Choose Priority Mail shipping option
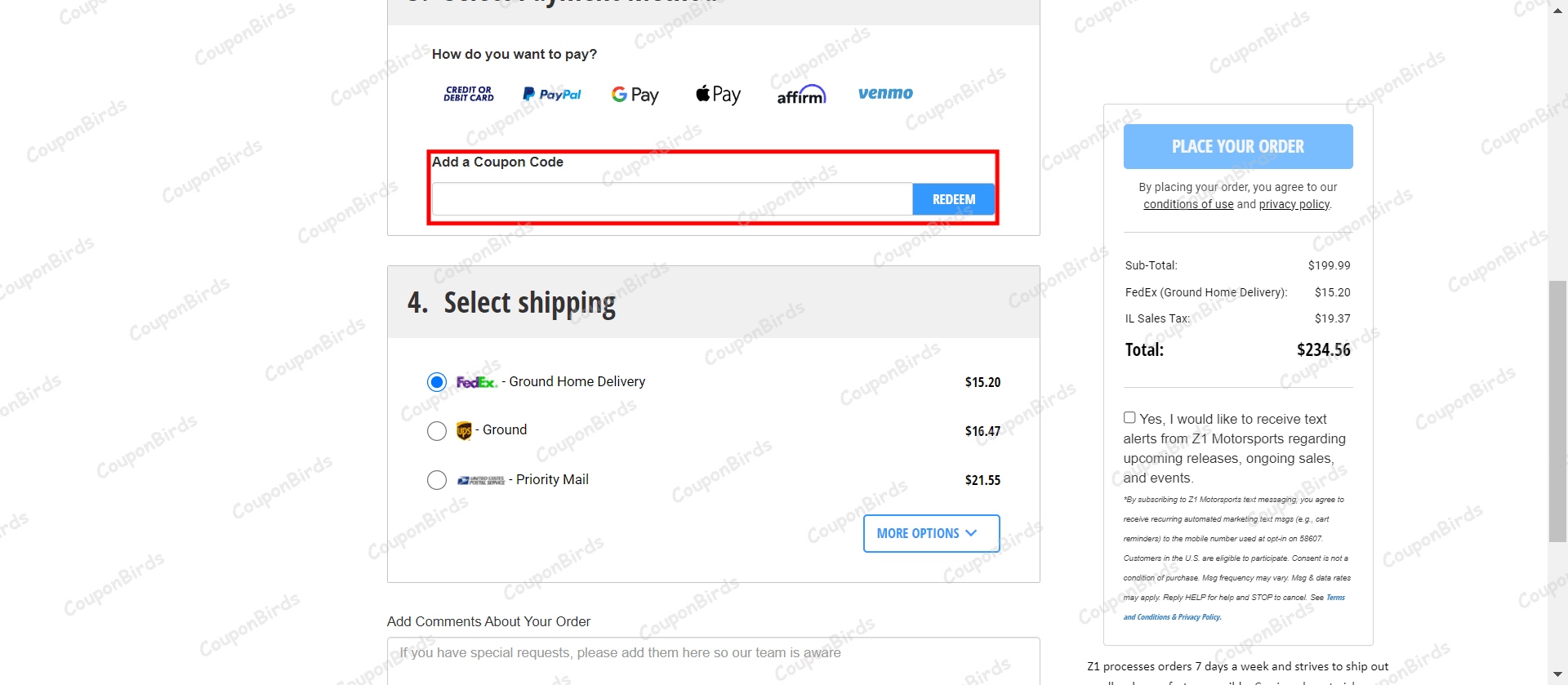This screenshot has width=1568, height=685. pyautogui.click(x=437, y=480)
